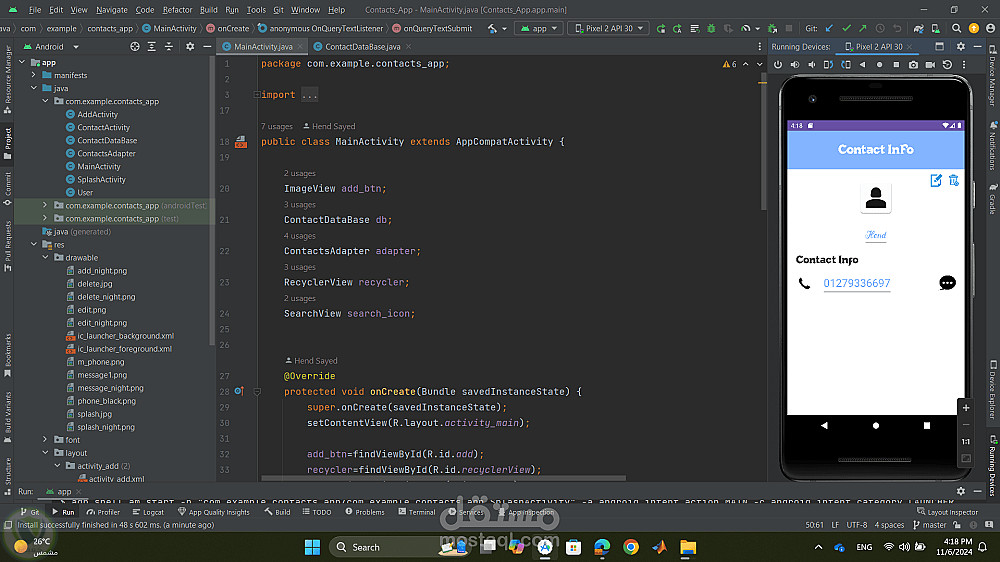The width and height of the screenshot is (1000, 562).
Task: Click the edit contact icon in emulator
Action: tap(936, 180)
